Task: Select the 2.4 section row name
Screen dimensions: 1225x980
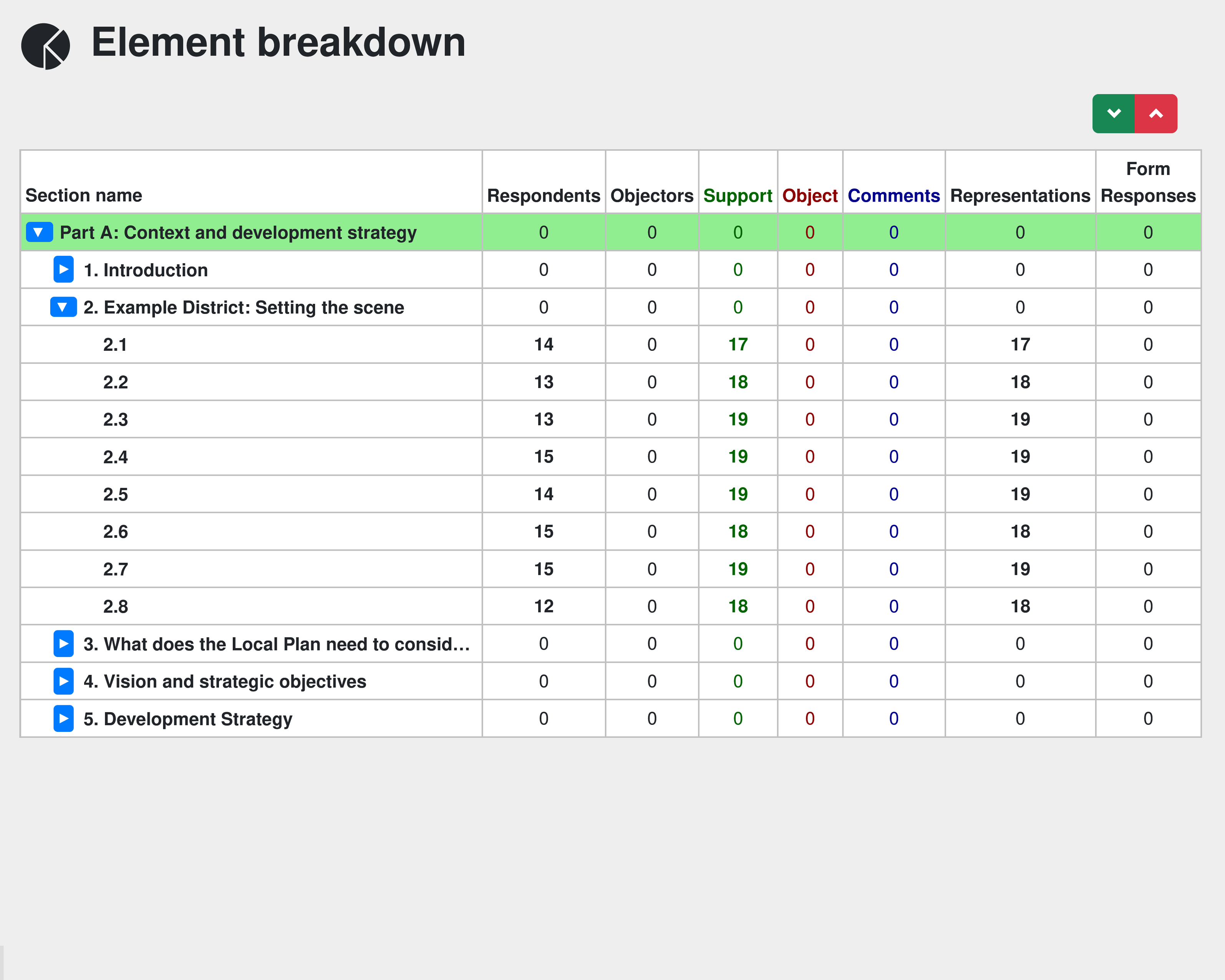Action: click(115, 457)
